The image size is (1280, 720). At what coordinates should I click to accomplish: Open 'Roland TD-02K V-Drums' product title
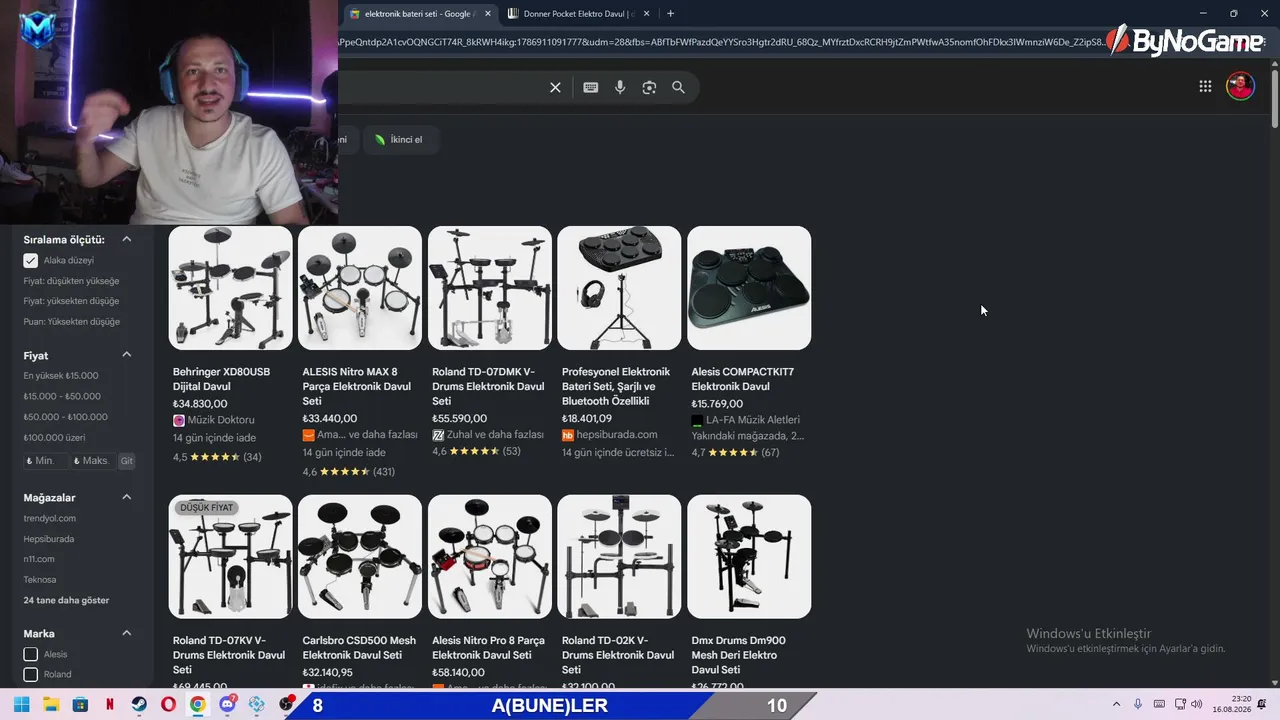tap(618, 655)
